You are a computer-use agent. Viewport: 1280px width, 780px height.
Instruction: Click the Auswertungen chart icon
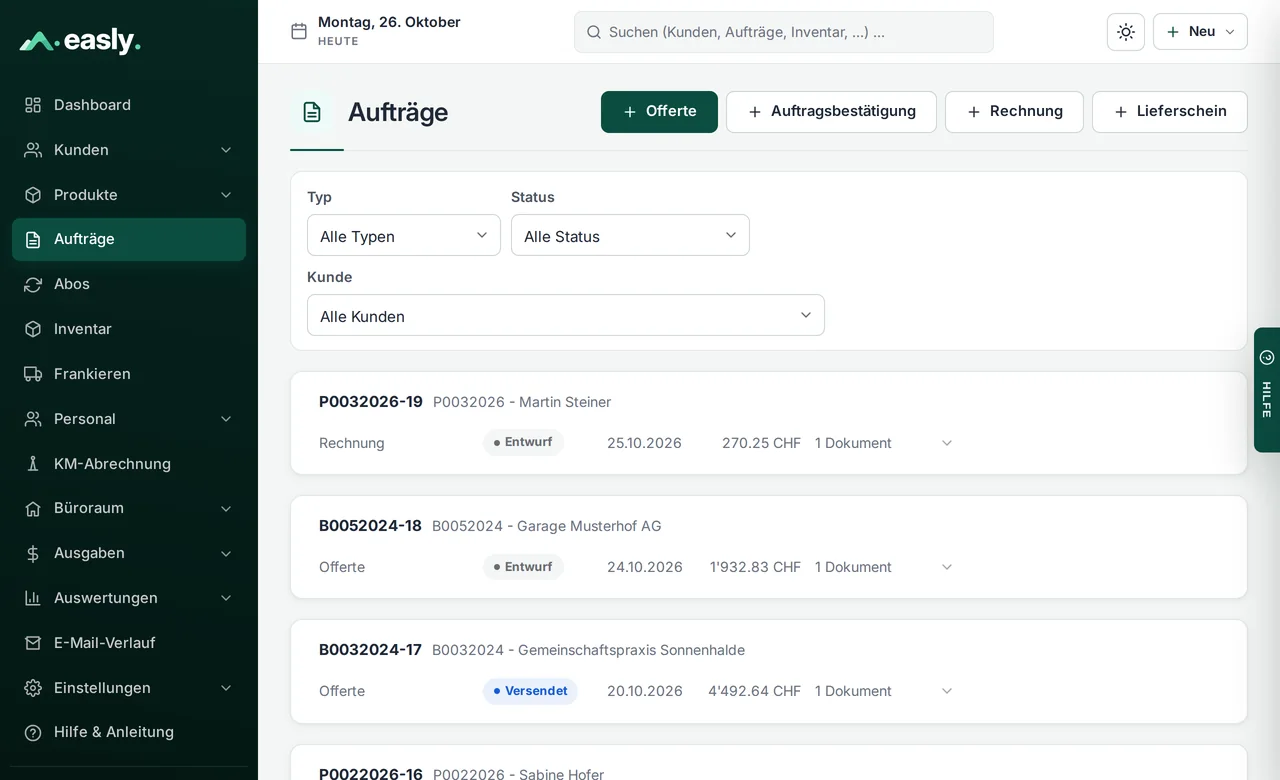(x=33, y=598)
